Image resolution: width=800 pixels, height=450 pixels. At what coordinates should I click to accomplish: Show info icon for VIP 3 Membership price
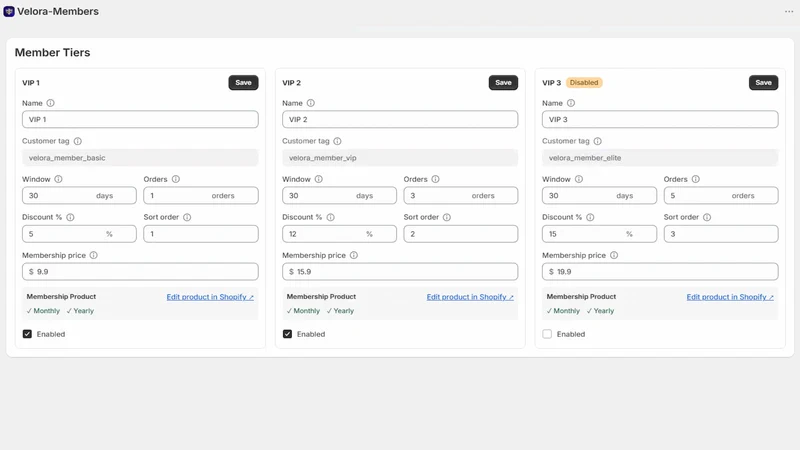coord(614,255)
